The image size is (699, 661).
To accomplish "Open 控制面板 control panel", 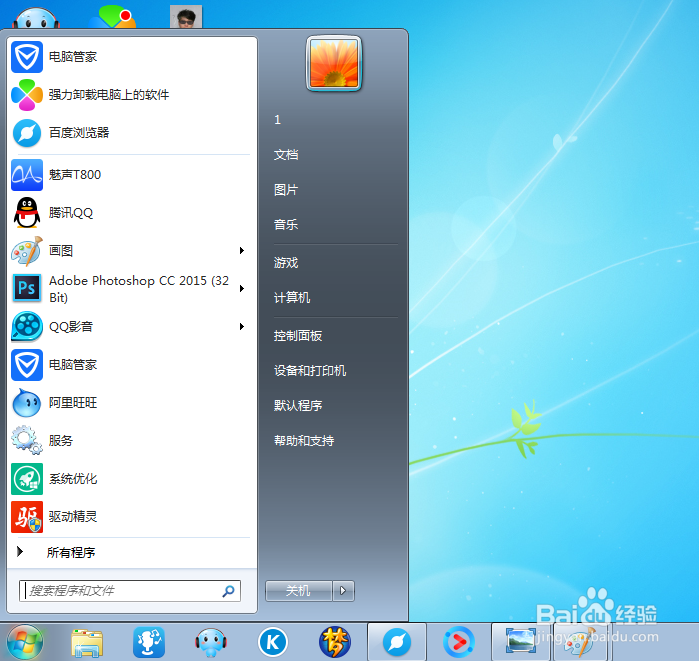I will coord(298,336).
